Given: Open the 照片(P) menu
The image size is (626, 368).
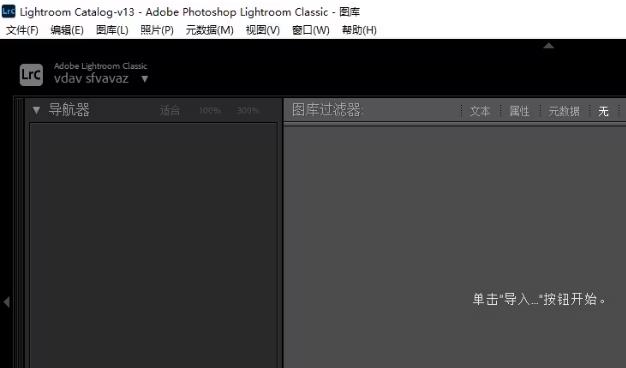Looking at the screenshot, I should (x=157, y=30).
